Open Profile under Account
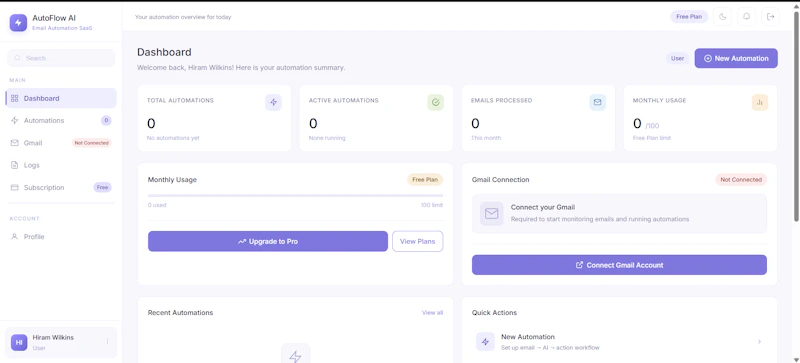800x363 pixels. pos(61,236)
